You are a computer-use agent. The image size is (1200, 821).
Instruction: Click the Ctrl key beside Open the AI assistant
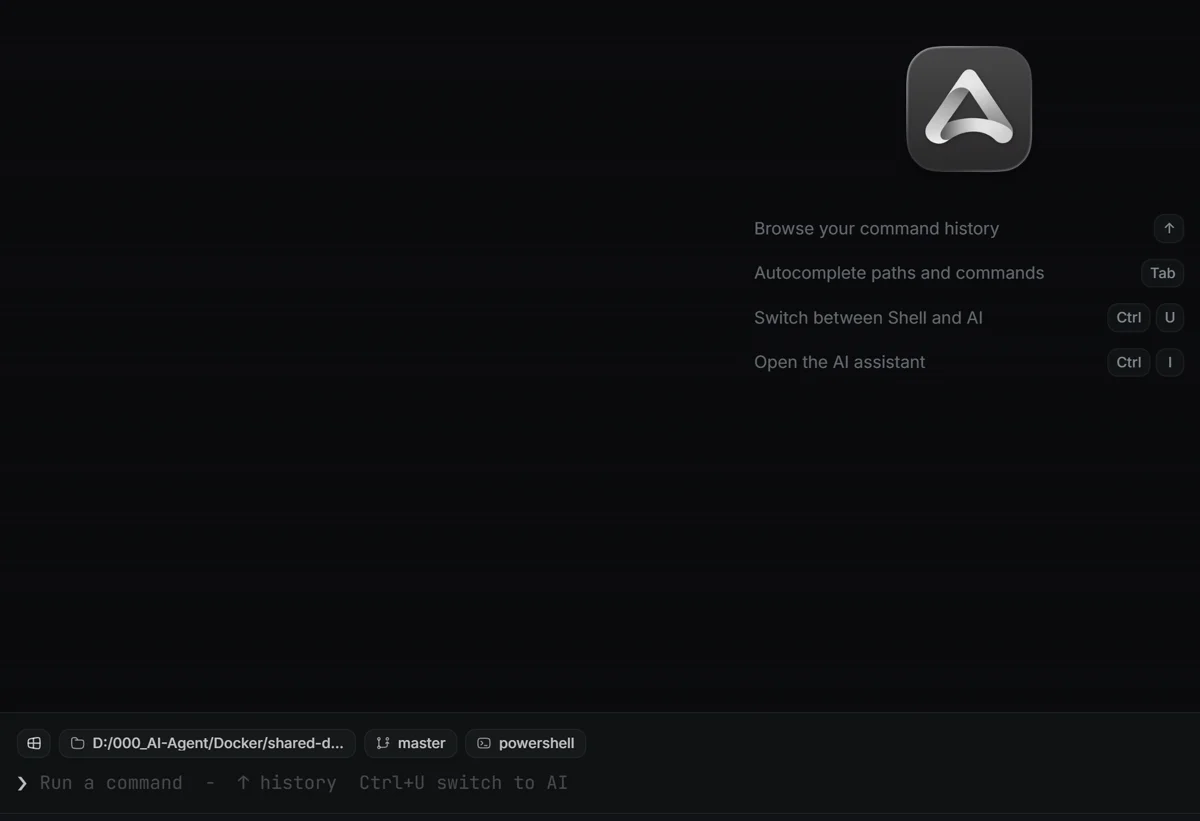tap(1129, 362)
